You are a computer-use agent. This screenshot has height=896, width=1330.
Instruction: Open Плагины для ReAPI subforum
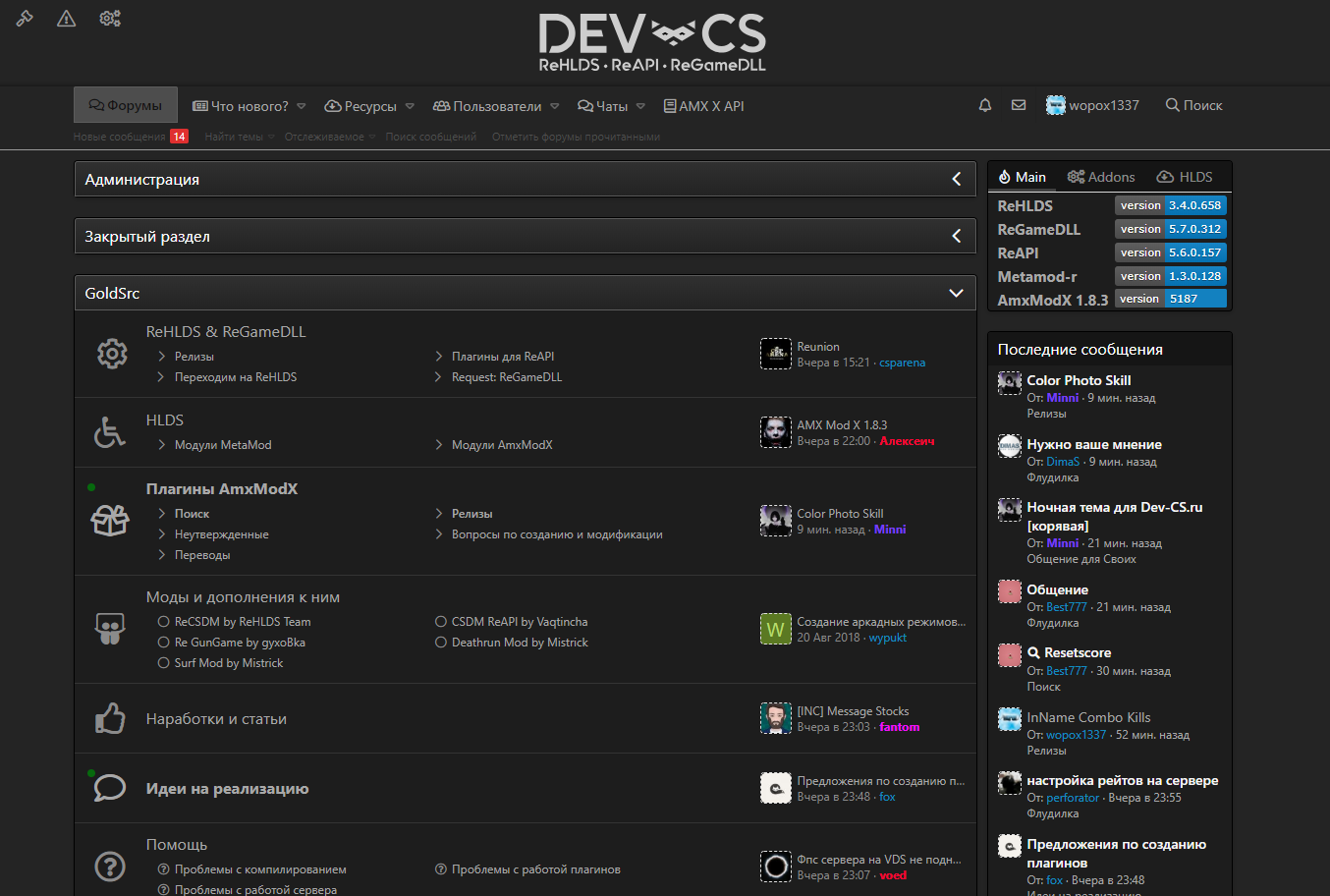[503, 357]
